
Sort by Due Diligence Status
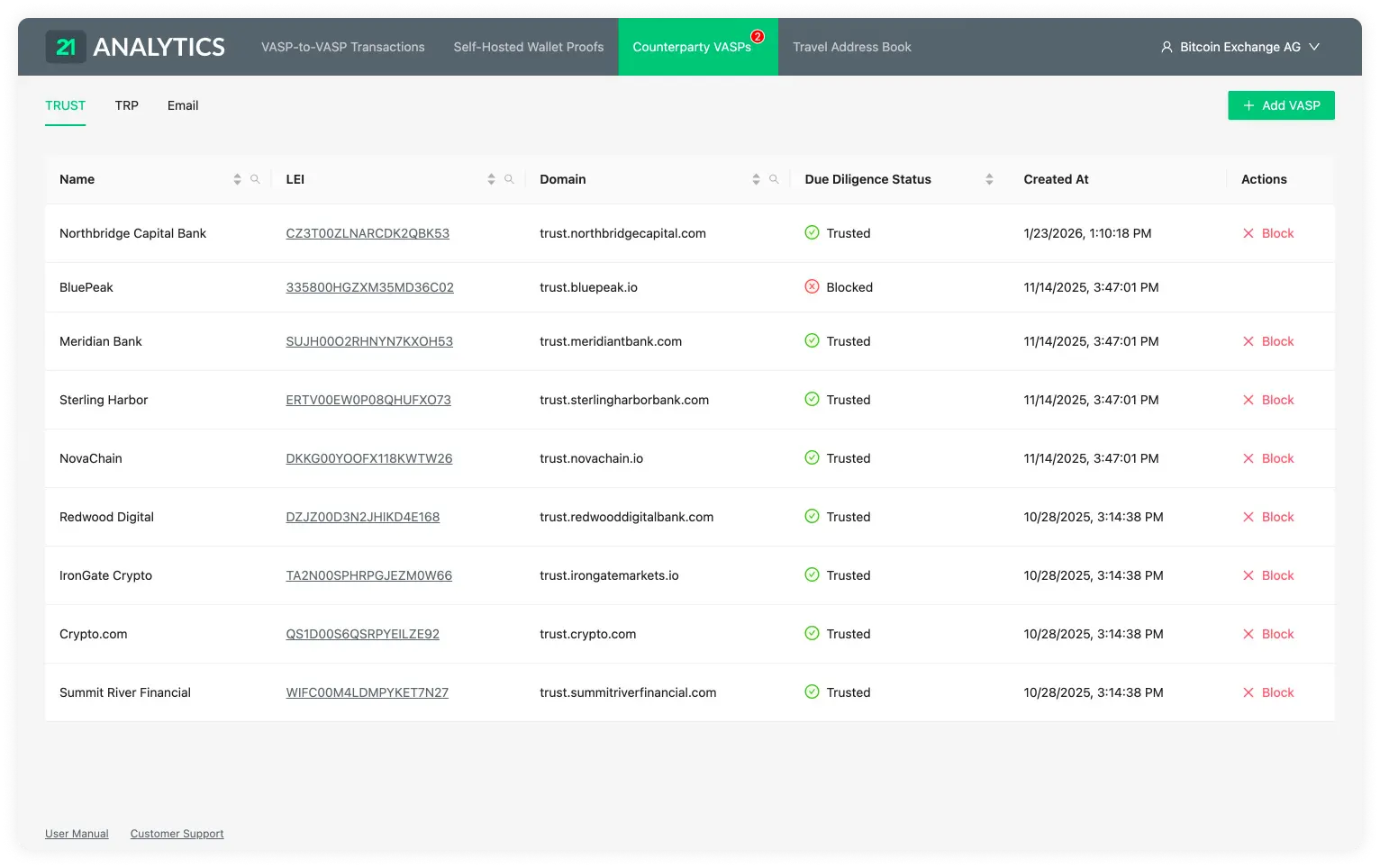pos(989,179)
